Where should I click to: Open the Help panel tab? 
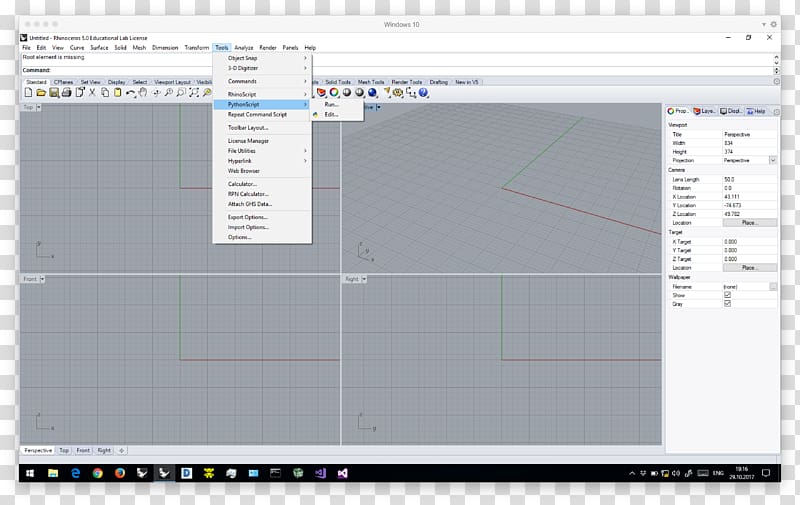[x=756, y=111]
